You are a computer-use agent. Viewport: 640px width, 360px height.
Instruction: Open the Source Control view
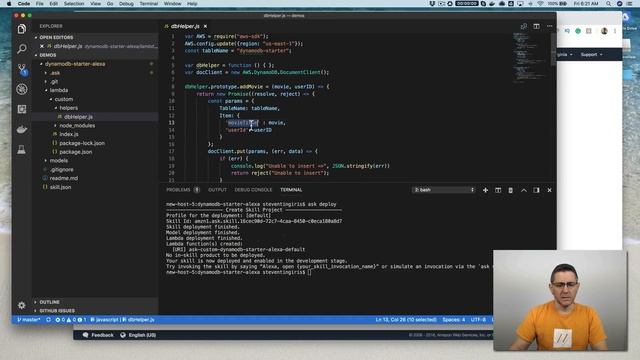click(x=22, y=69)
